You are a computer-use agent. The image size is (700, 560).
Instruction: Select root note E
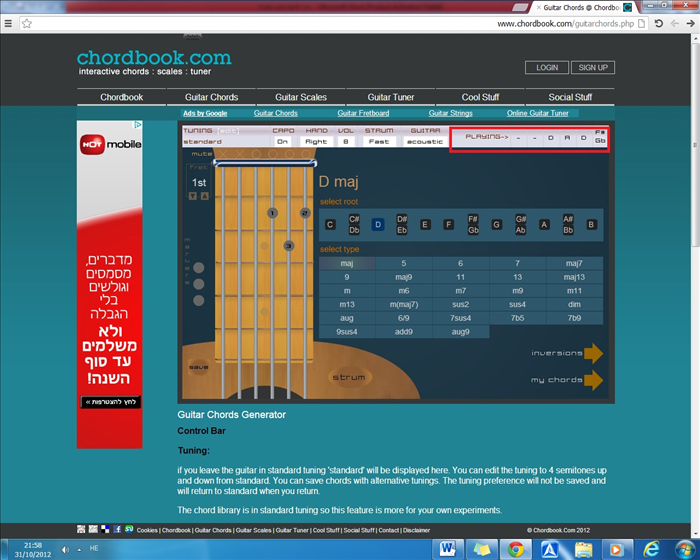[425, 225]
